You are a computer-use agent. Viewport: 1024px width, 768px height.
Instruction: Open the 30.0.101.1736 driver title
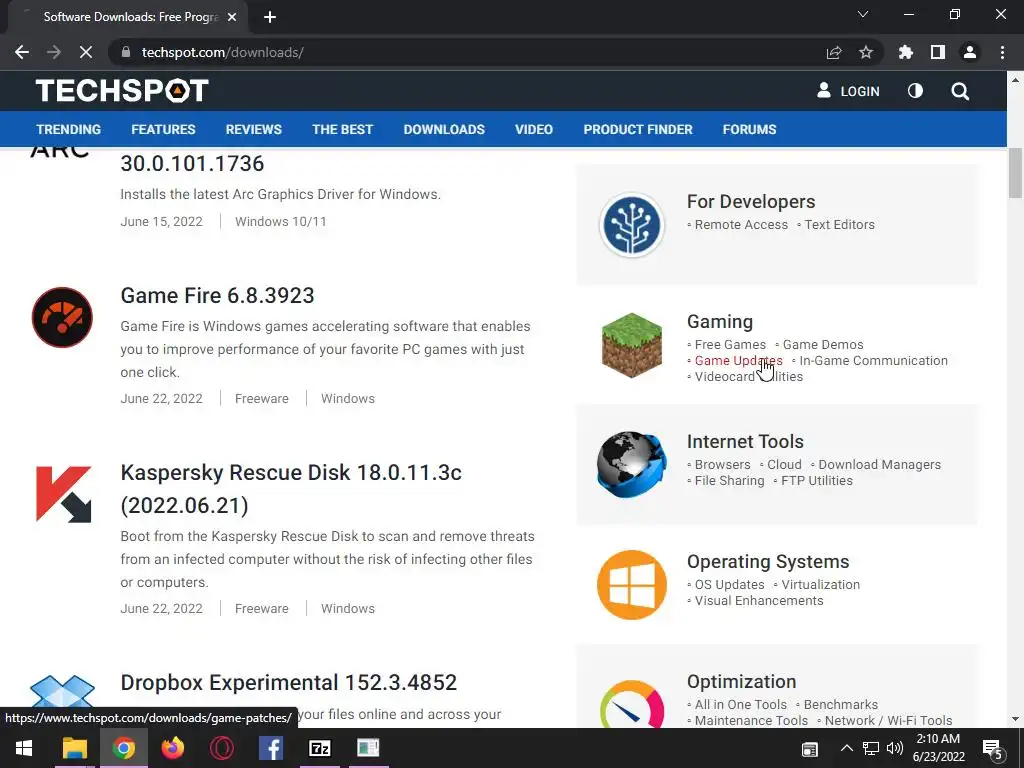tap(192, 163)
